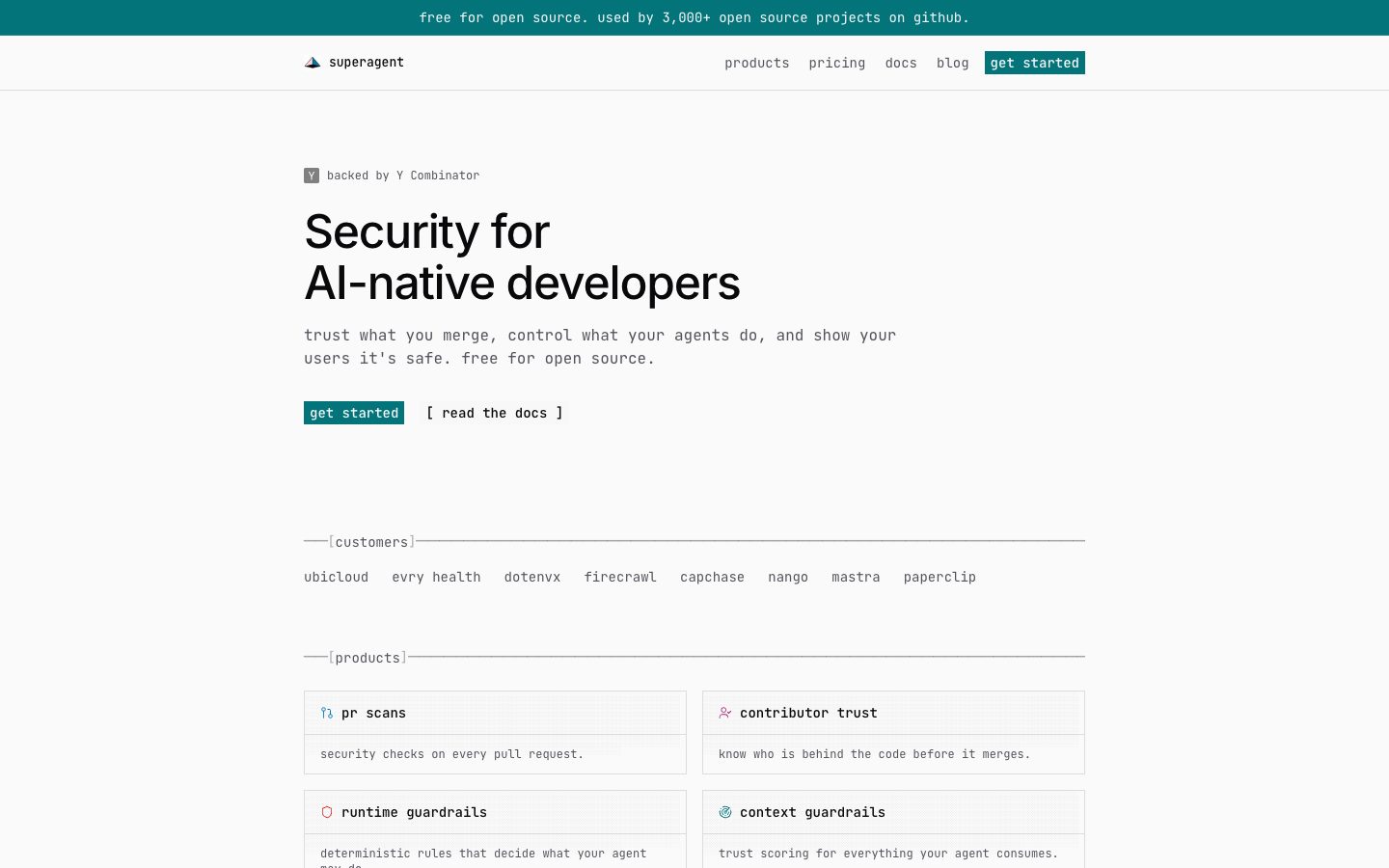
Task: Select the firecrawl customer name
Action: (x=620, y=577)
